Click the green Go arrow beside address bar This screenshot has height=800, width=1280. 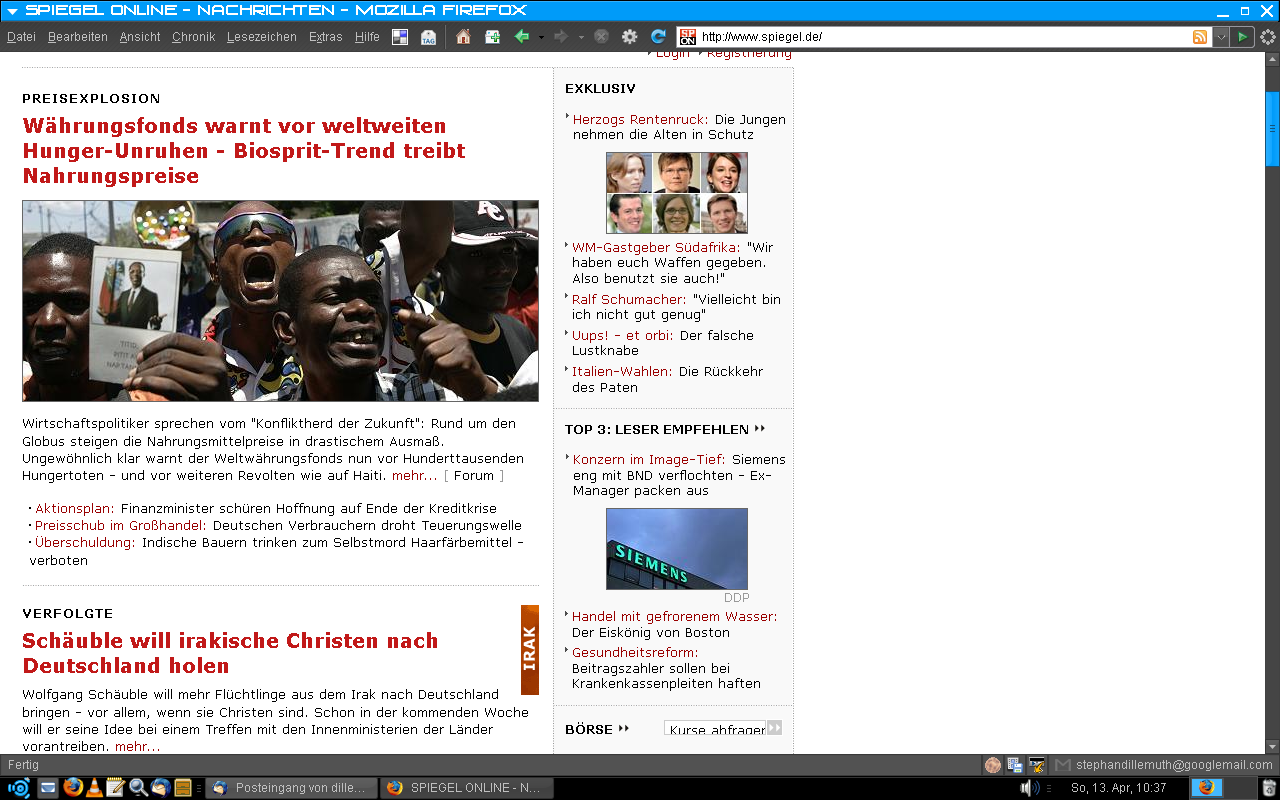(1241, 37)
